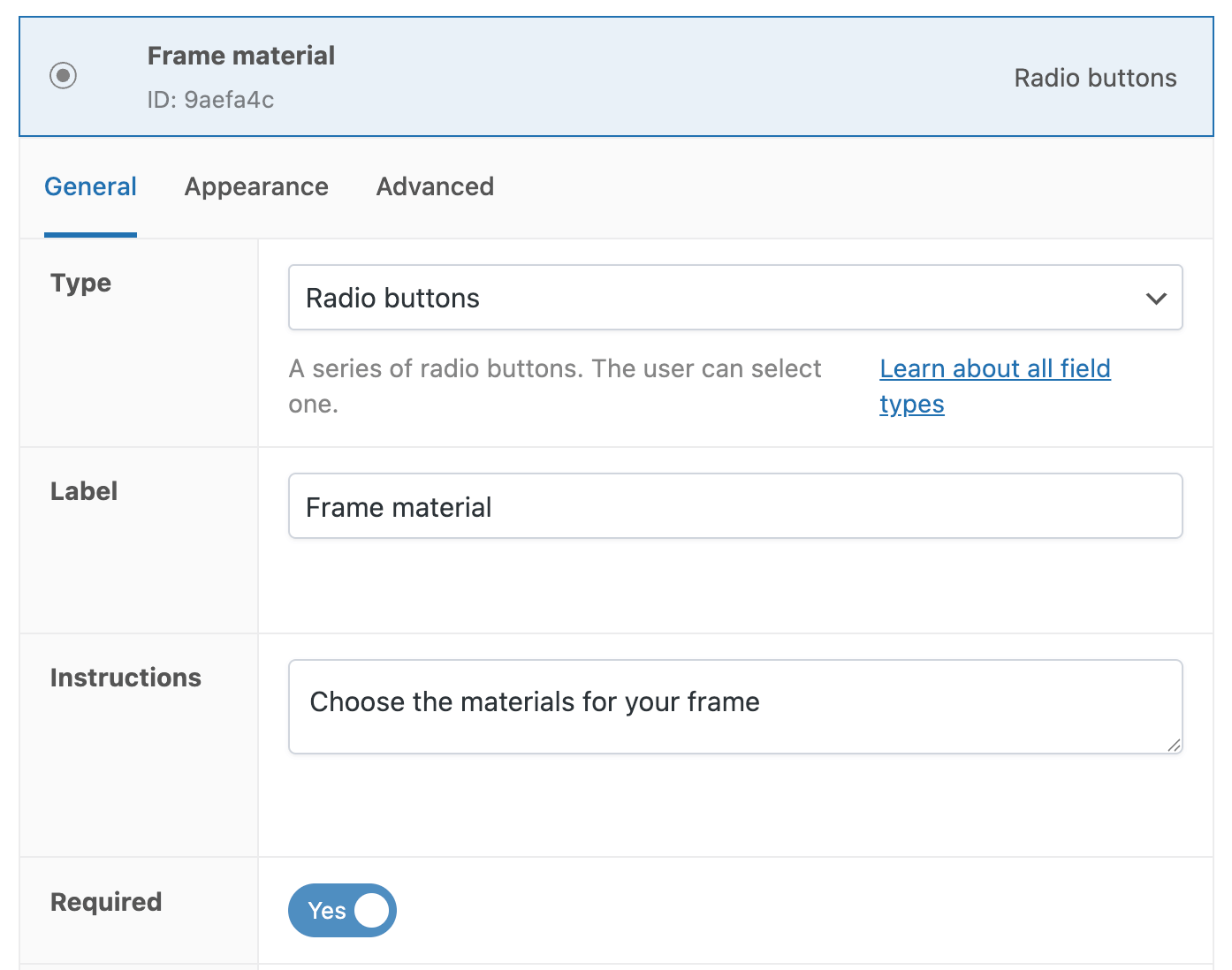Click the Type row description text

click(x=555, y=386)
